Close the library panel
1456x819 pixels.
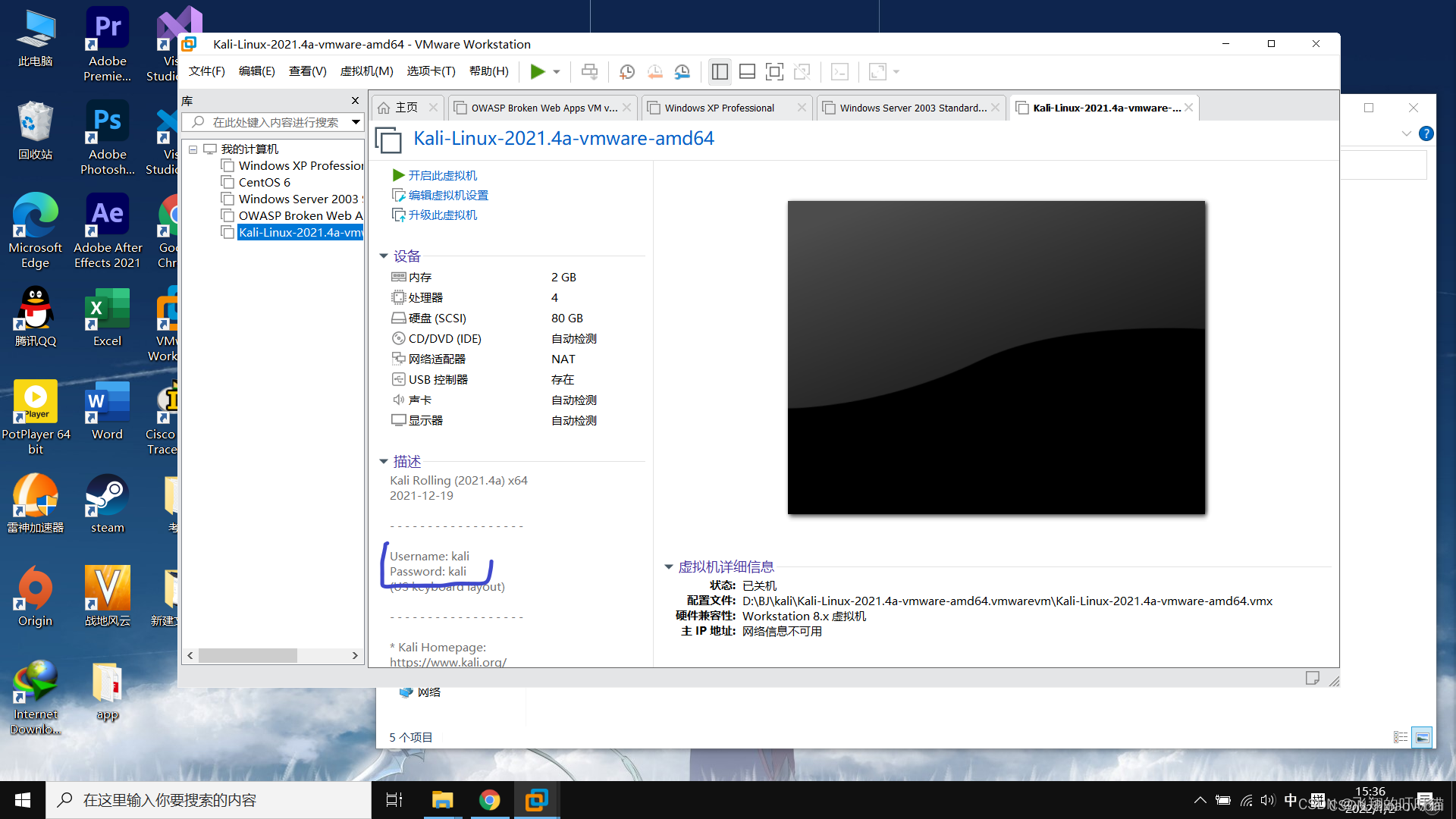point(355,101)
